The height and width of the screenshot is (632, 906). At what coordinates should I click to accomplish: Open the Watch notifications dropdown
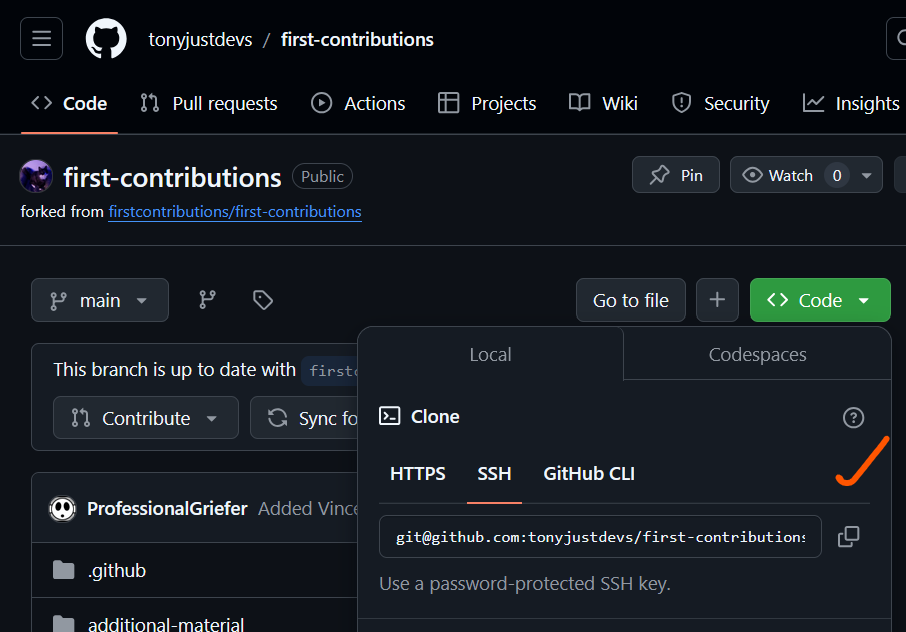(806, 175)
